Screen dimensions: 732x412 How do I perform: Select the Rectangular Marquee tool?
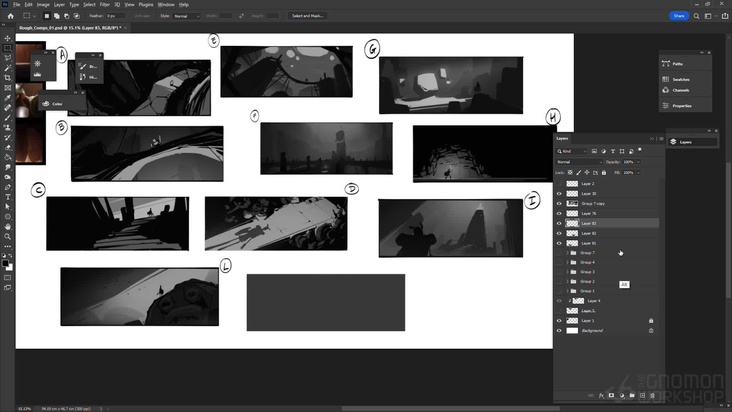pos(8,48)
